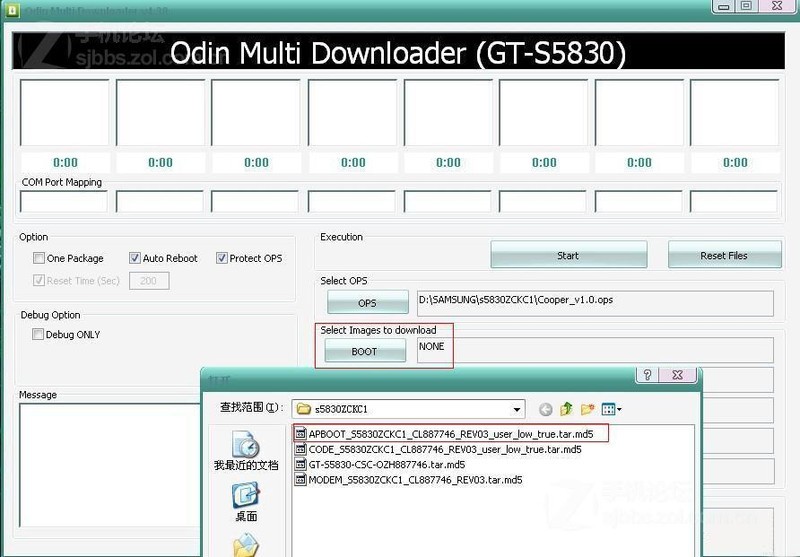
Task: Click the Message log area
Action: [x=110, y=465]
